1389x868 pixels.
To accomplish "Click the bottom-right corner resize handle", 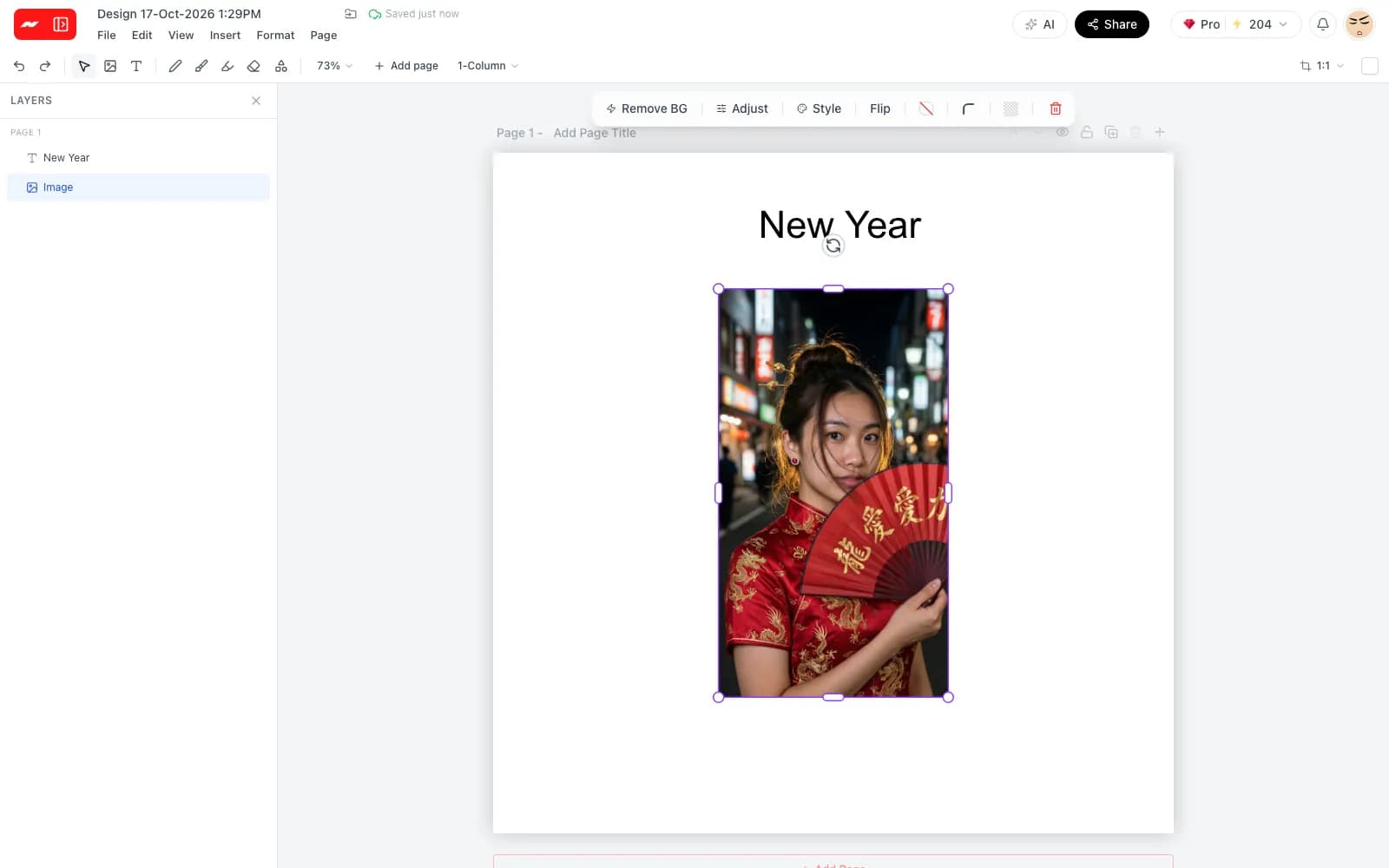I will click(x=948, y=697).
